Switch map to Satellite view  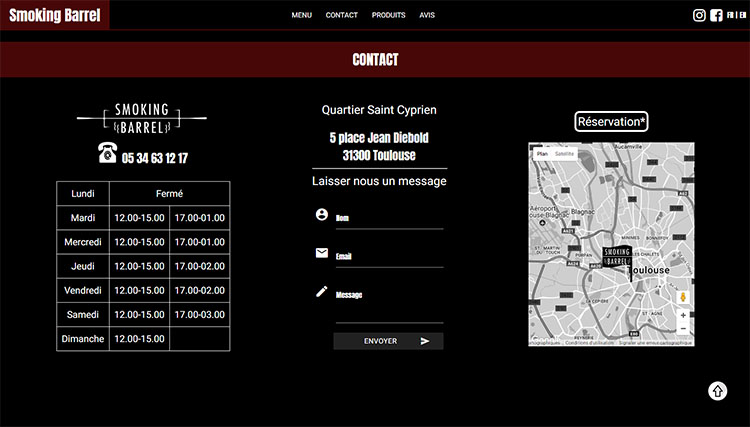click(x=565, y=154)
